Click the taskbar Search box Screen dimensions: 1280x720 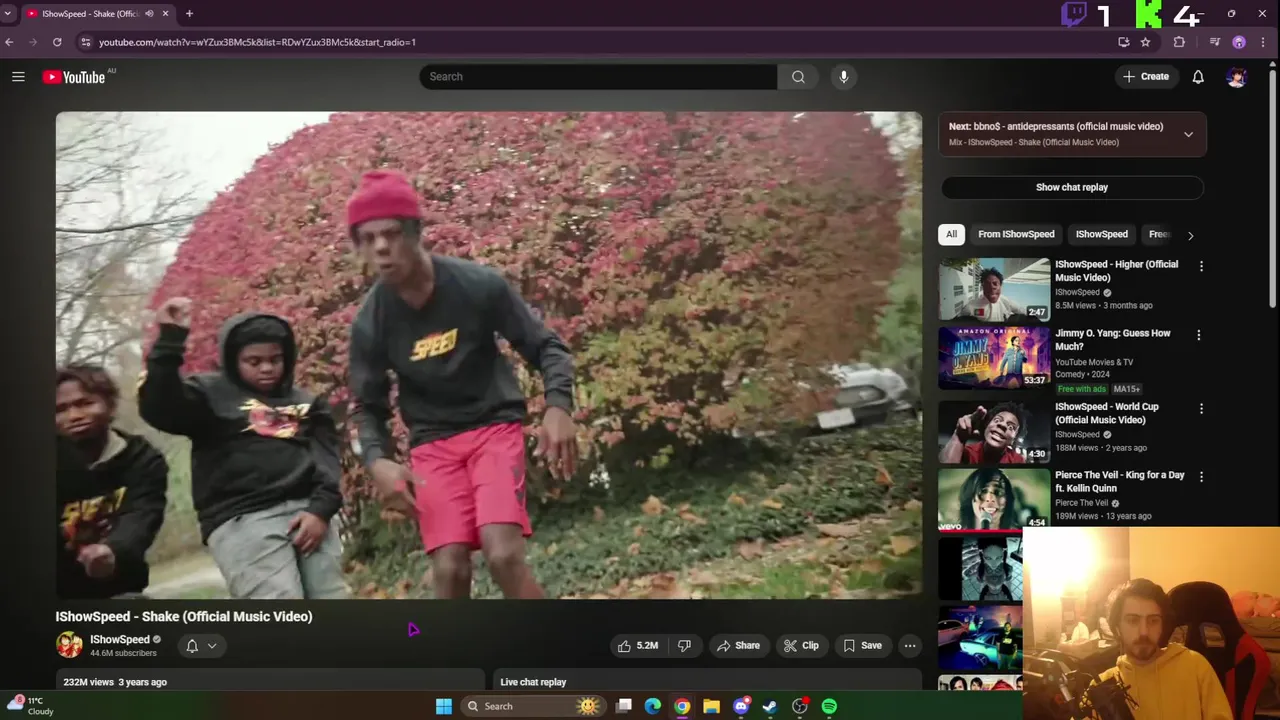pyautogui.click(x=533, y=706)
